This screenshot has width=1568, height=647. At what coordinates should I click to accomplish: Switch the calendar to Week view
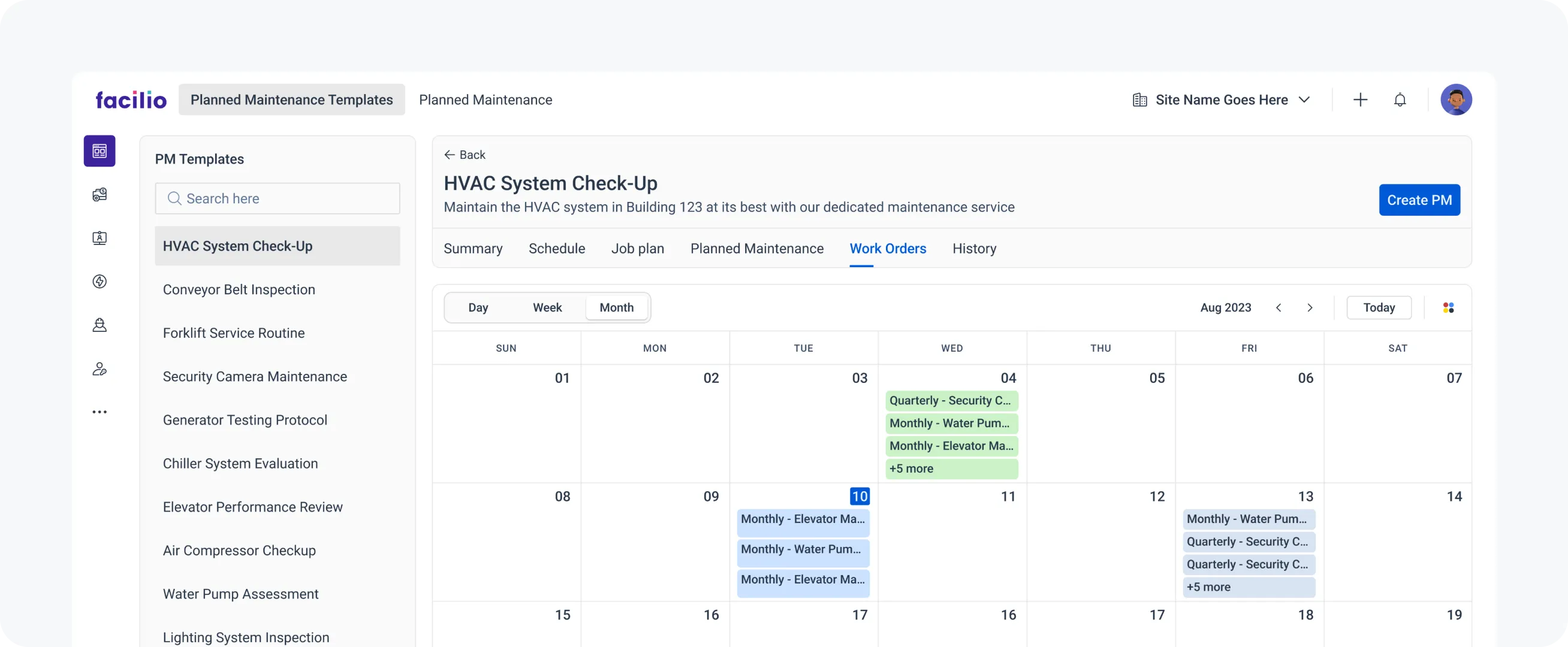click(547, 307)
